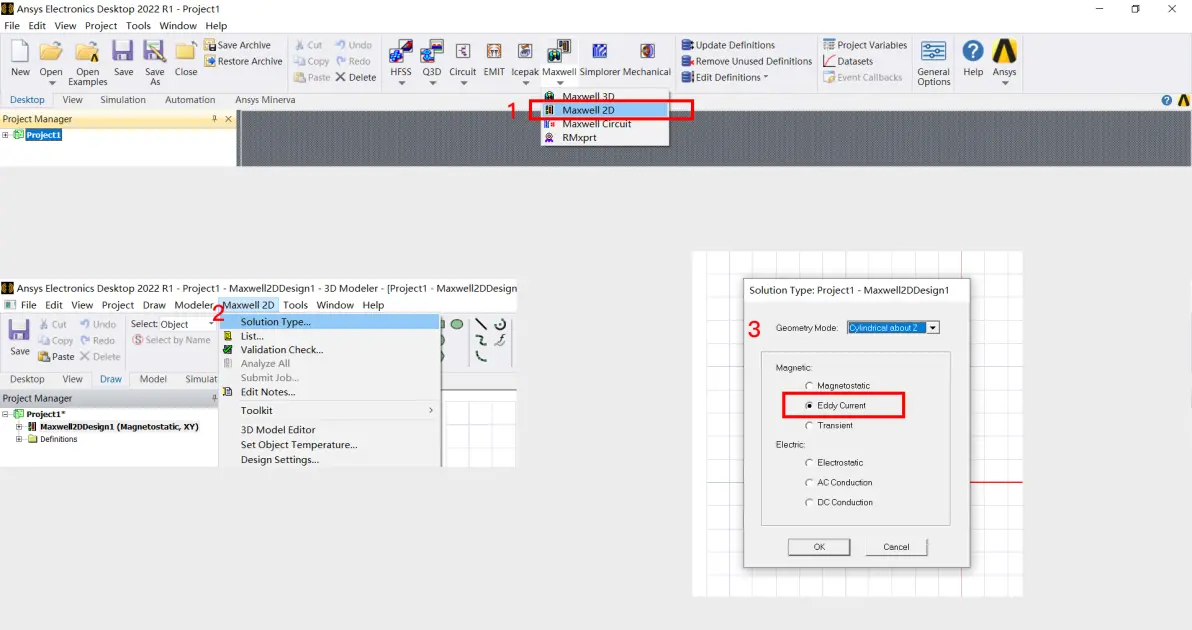Click the Open Examples folder icon
Viewport: 1192px width, 630px height.
[87, 62]
